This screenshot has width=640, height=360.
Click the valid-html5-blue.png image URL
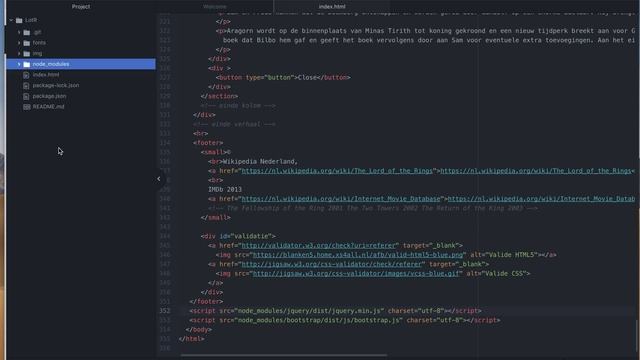pyautogui.click(x=358, y=255)
